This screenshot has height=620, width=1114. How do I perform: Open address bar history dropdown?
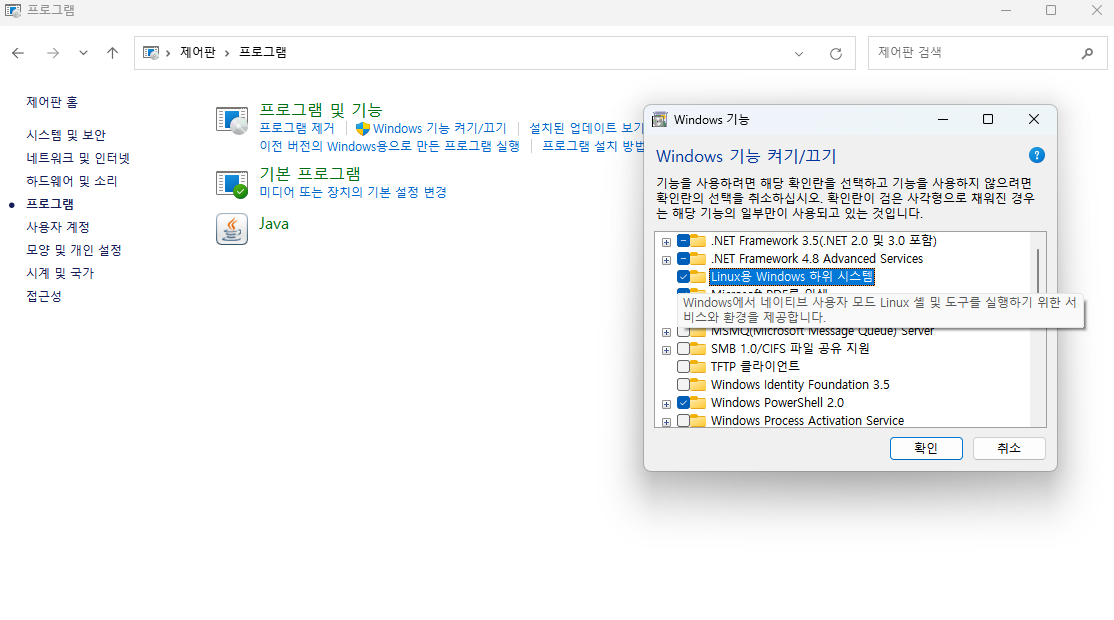pos(799,53)
